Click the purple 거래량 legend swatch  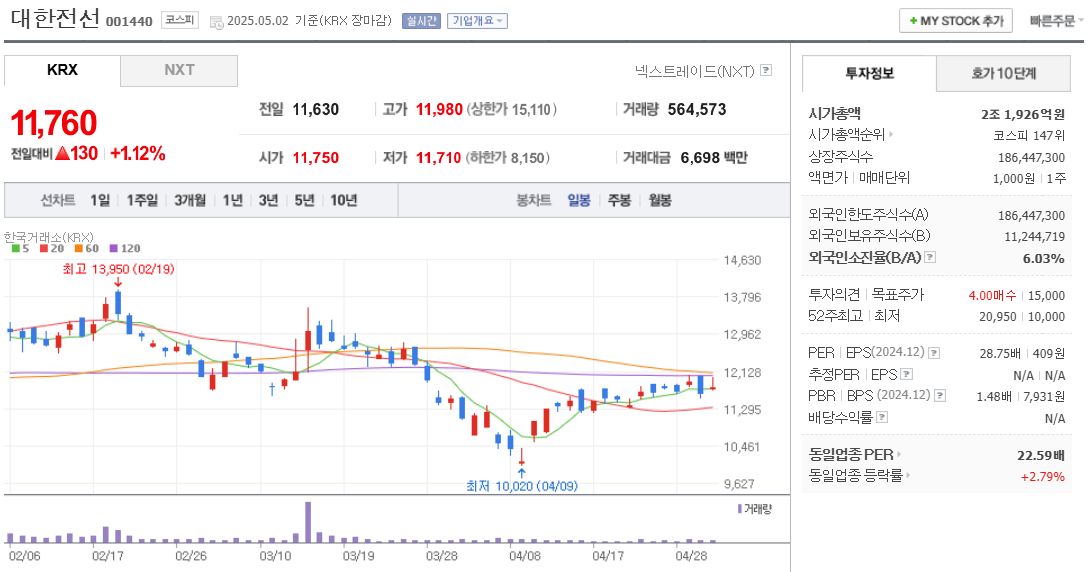(x=740, y=509)
